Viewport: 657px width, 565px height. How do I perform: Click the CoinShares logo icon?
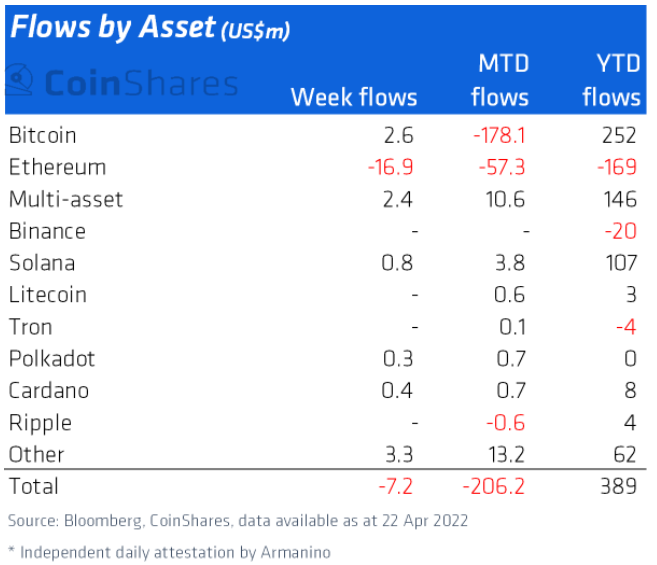click(x=19, y=81)
